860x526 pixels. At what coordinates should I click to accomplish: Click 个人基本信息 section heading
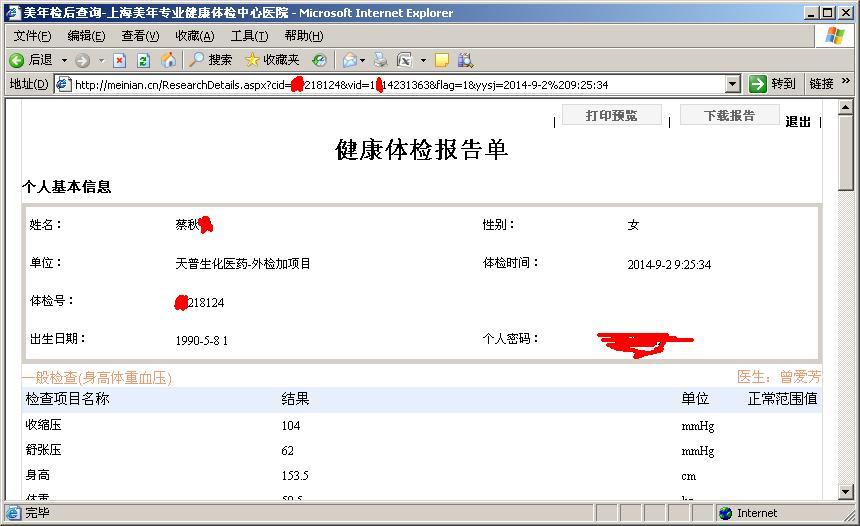click(67, 186)
